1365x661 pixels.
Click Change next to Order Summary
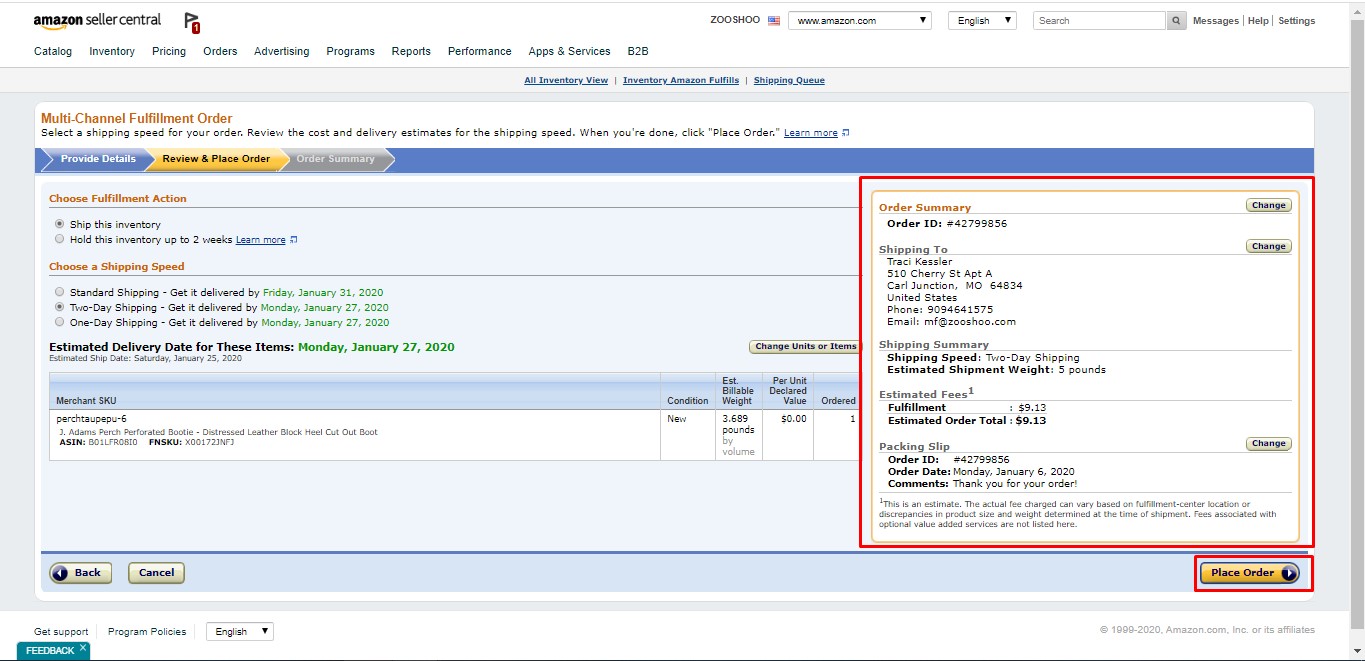(1268, 205)
